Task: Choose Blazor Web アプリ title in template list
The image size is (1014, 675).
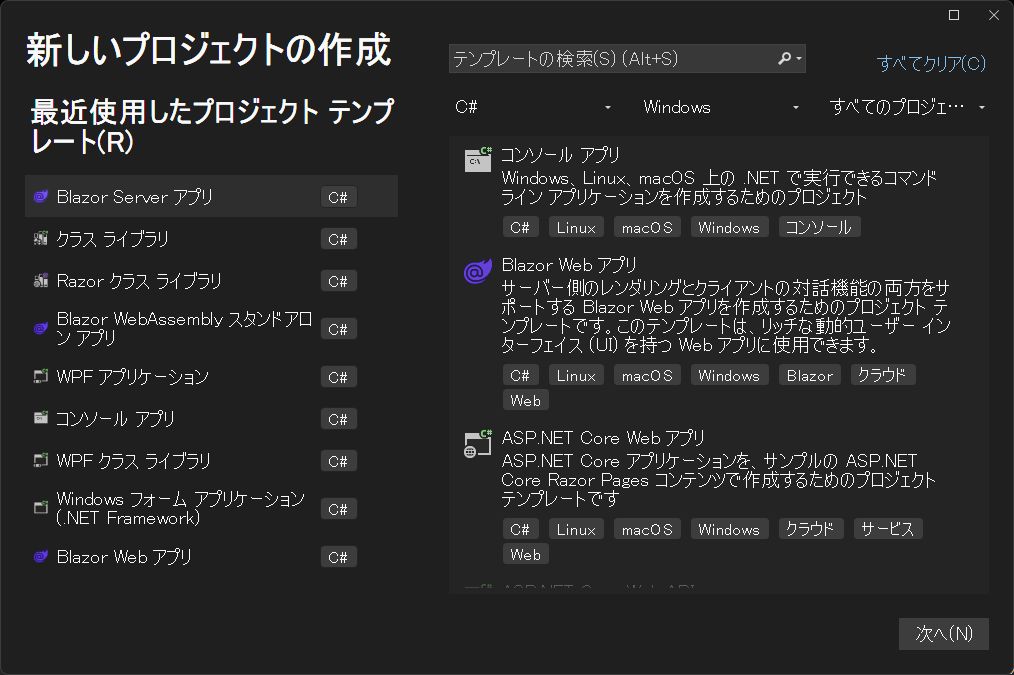Action: 569,265
